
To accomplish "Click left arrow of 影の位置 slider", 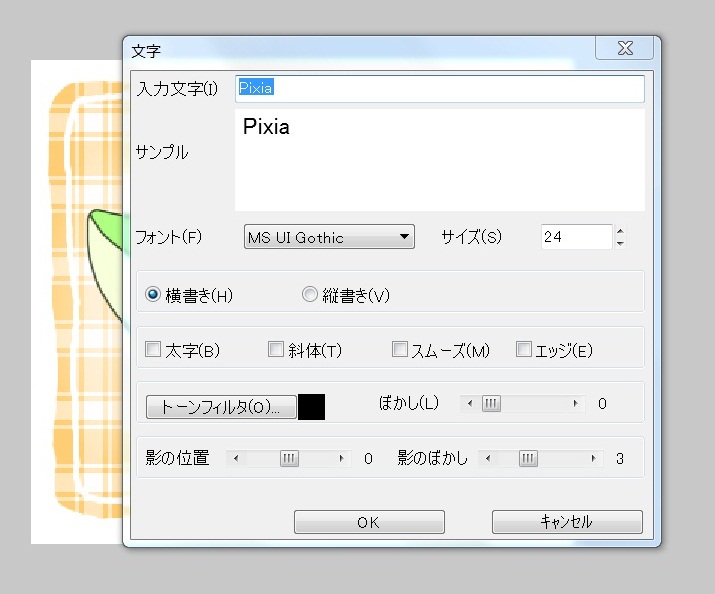I will coord(236,458).
